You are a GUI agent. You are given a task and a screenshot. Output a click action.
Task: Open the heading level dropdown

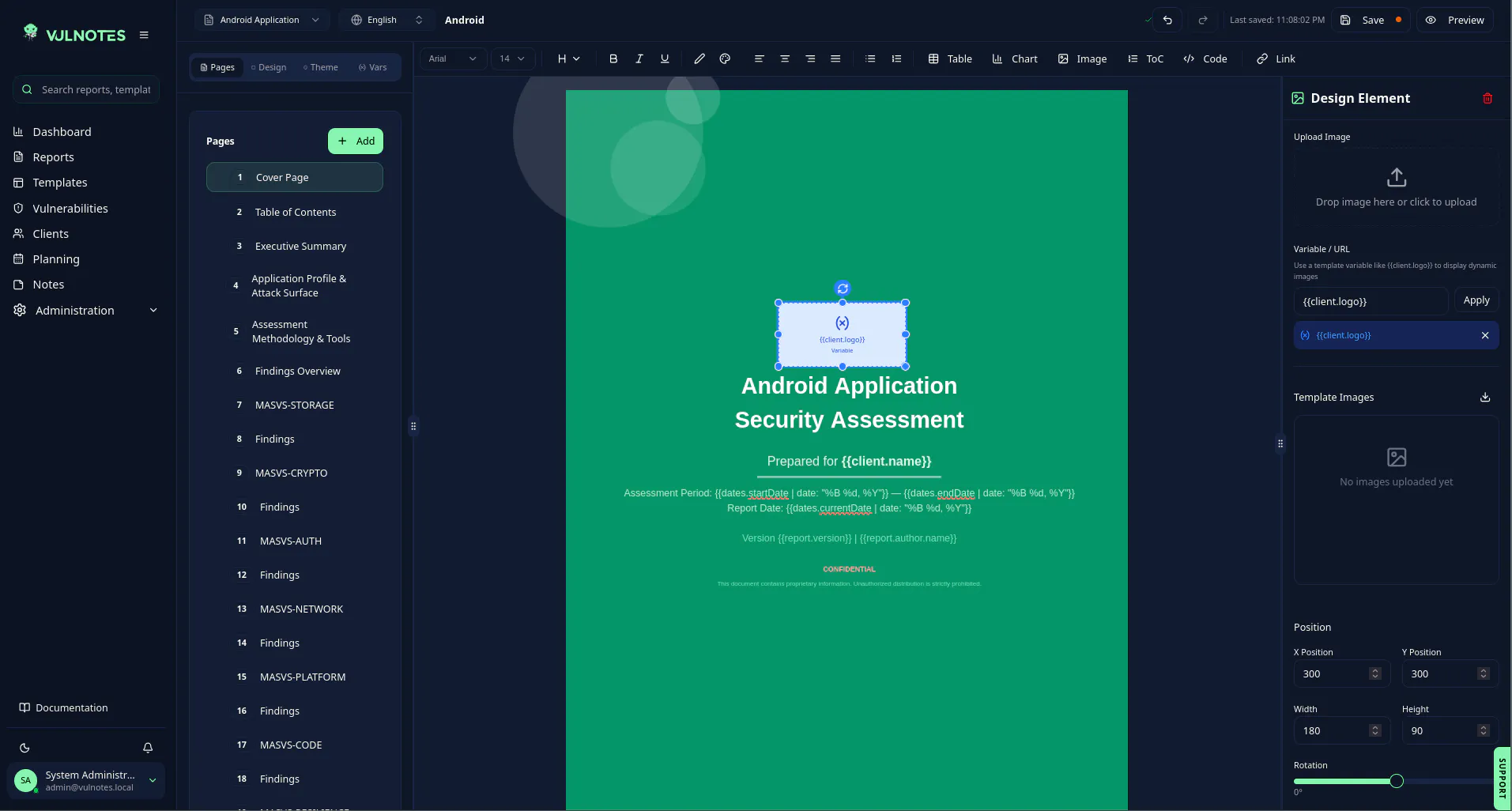pos(568,58)
